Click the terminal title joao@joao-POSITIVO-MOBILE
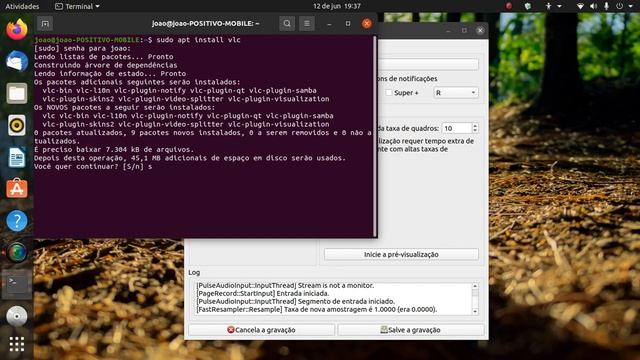Viewport: 640px width, 360px height. click(205, 24)
